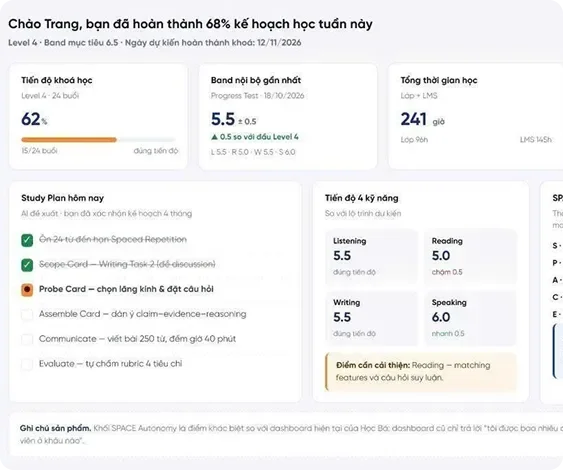The width and height of the screenshot is (563, 470).
Task: Mark the Evaluate rubric task done
Action: (27, 364)
